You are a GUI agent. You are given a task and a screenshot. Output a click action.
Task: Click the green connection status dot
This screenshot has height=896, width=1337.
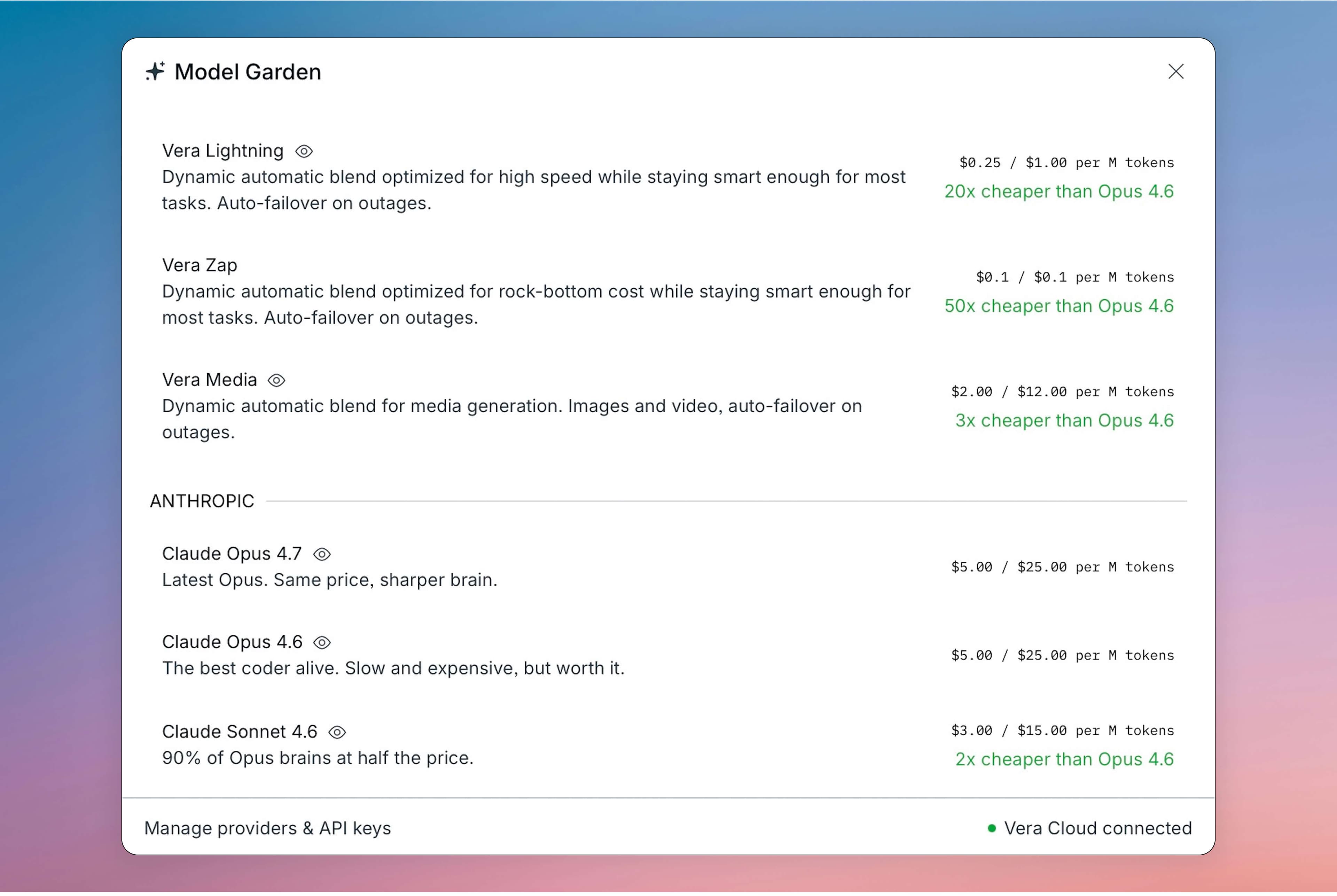[992, 828]
